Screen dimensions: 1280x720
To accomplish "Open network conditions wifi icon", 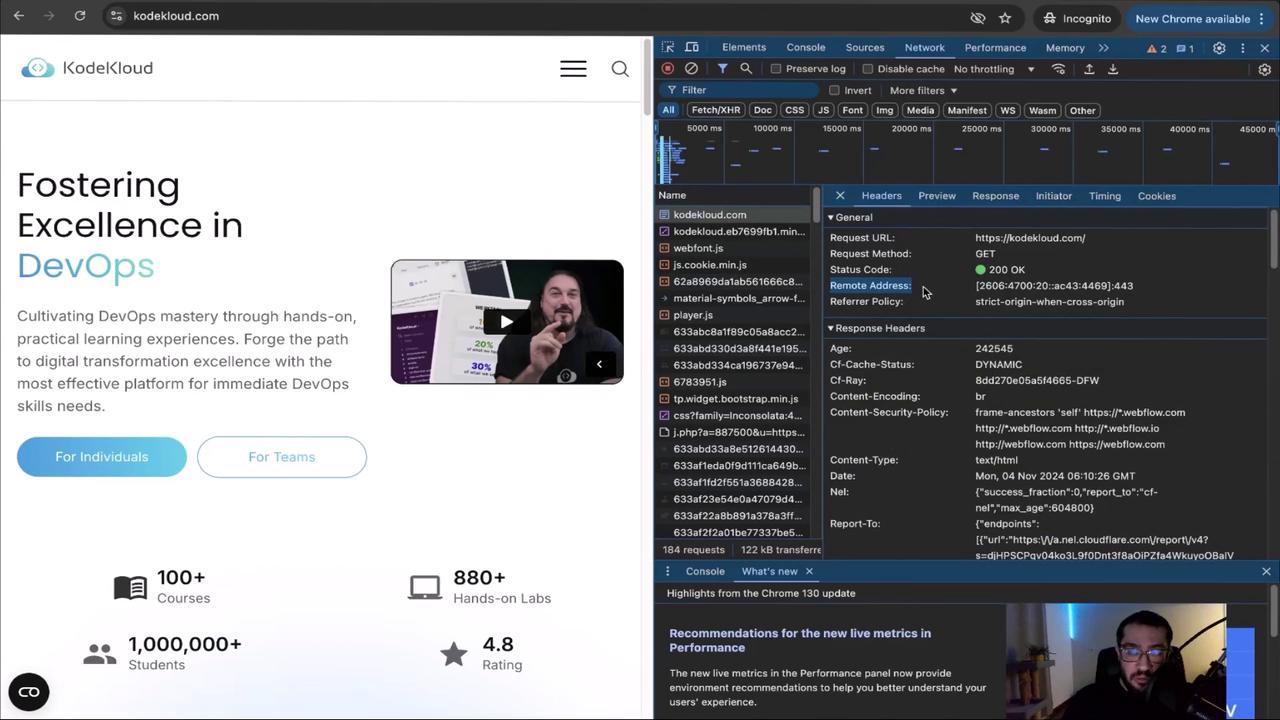I will (x=1058, y=69).
